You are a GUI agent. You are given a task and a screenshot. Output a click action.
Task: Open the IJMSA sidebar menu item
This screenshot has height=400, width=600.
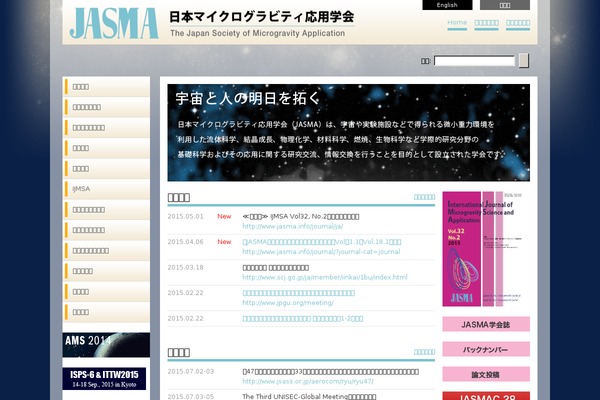[x=106, y=189]
